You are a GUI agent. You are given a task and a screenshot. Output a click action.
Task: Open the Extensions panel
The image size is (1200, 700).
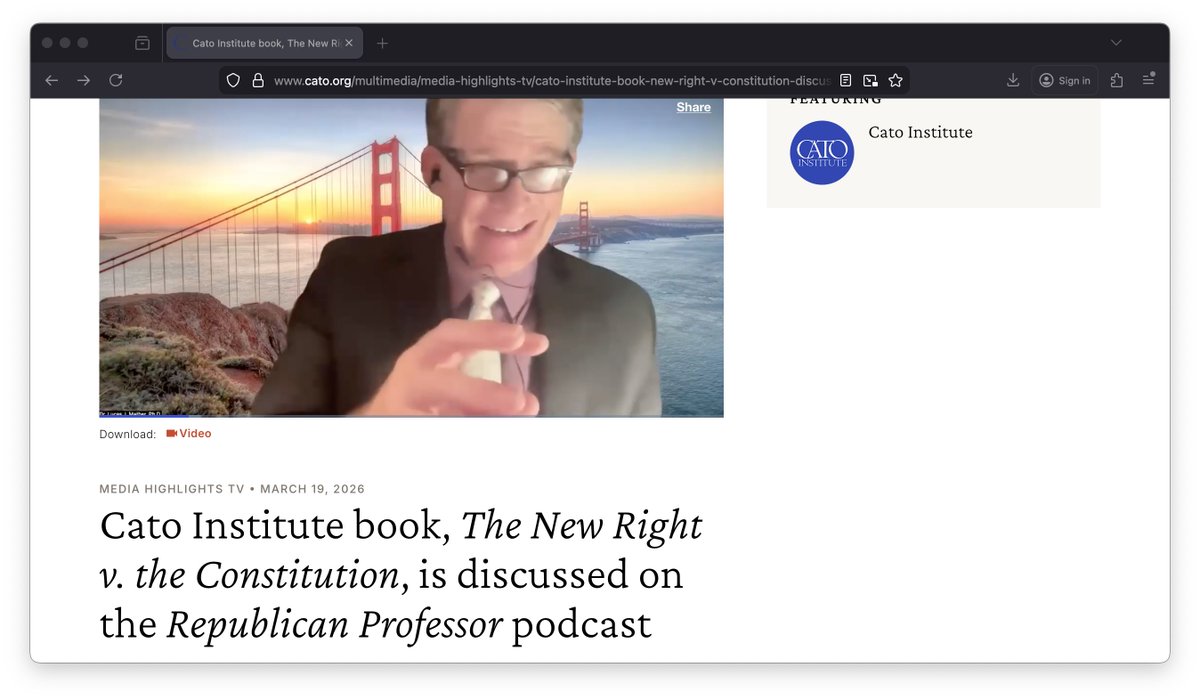pos(1117,80)
